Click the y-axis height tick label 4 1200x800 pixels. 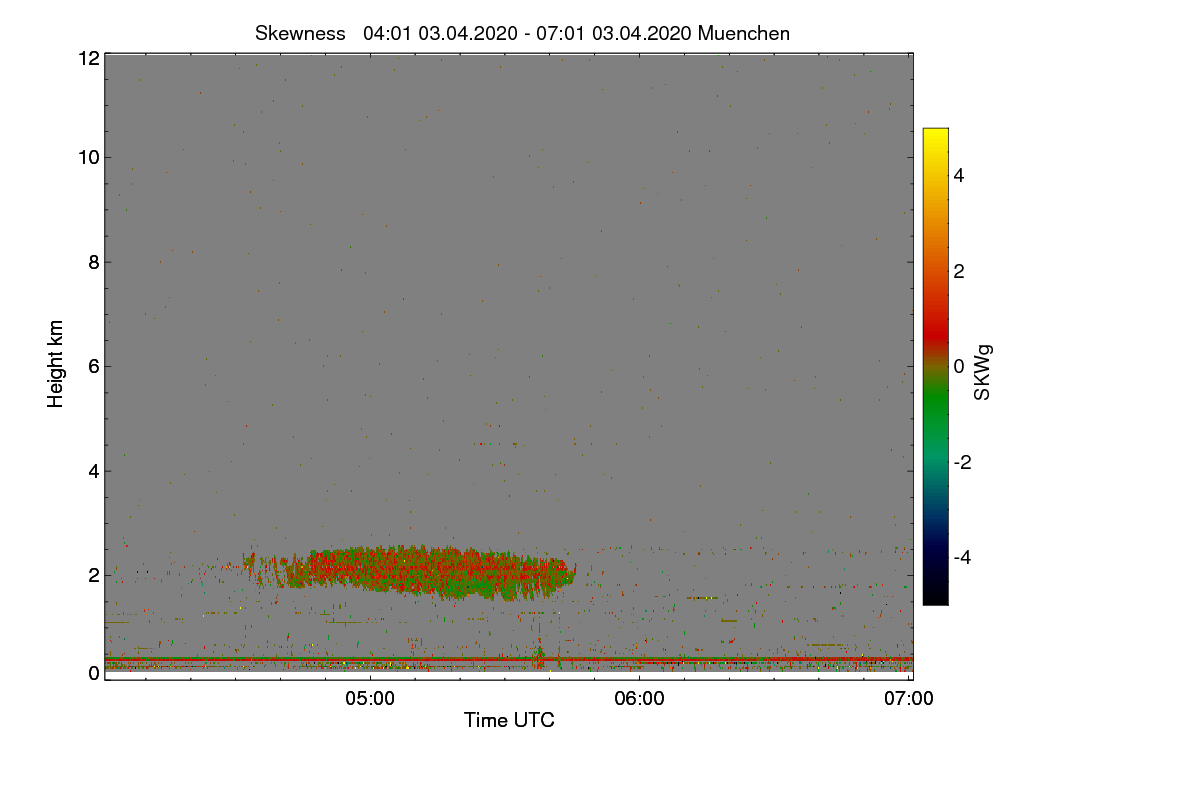[x=94, y=470]
